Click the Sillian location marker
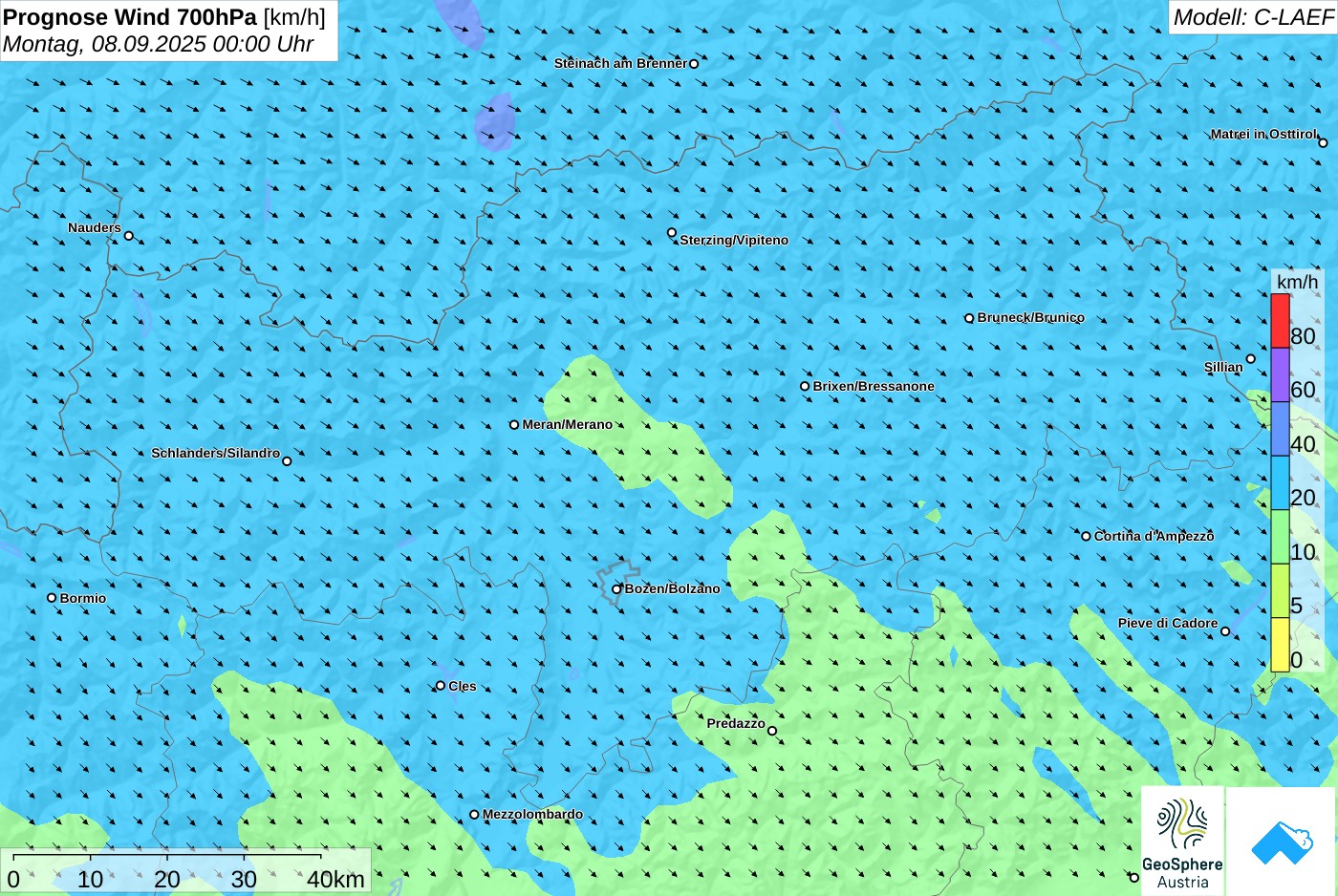This screenshot has width=1338, height=896. (x=1250, y=359)
